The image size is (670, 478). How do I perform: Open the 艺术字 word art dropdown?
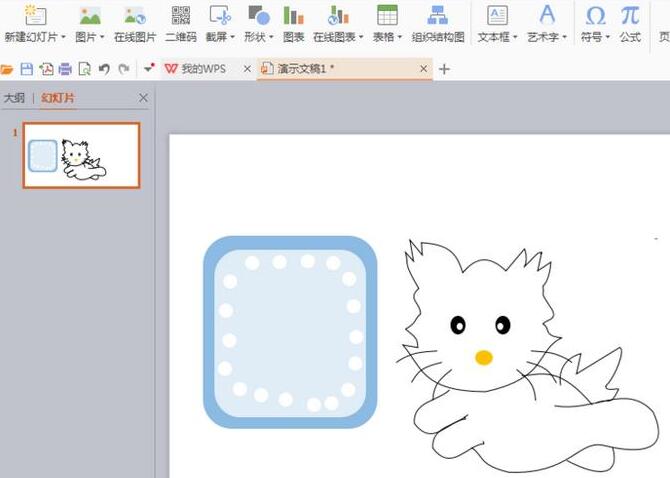547,37
